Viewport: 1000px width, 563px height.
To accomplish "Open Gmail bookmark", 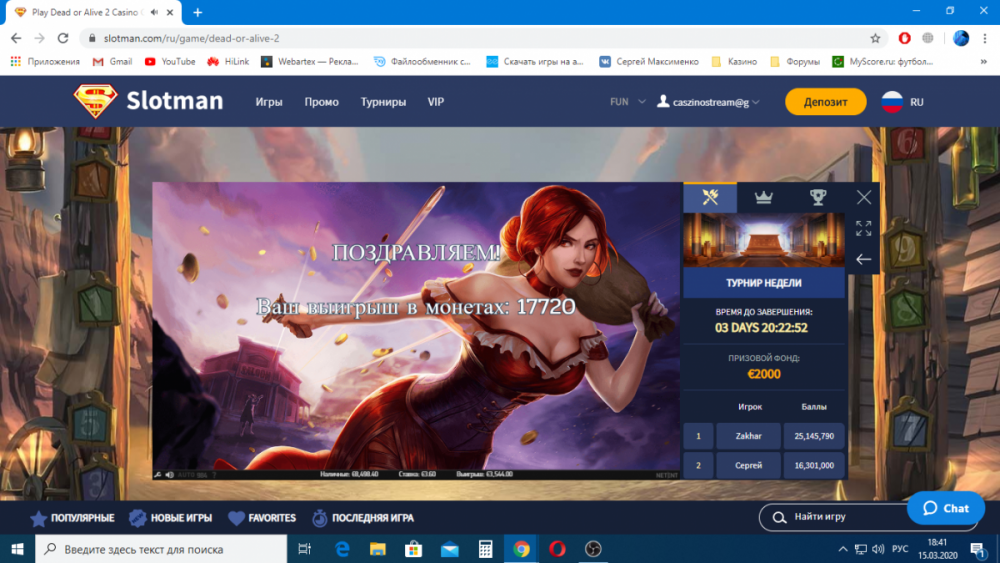I will tap(112, 61).
